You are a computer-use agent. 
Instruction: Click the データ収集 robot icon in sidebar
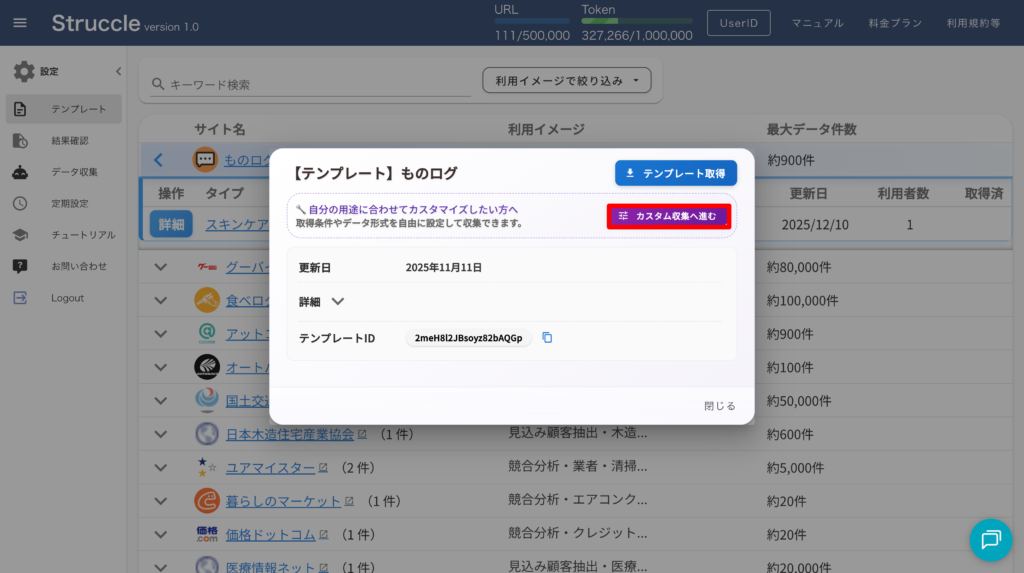coord(20,172)
